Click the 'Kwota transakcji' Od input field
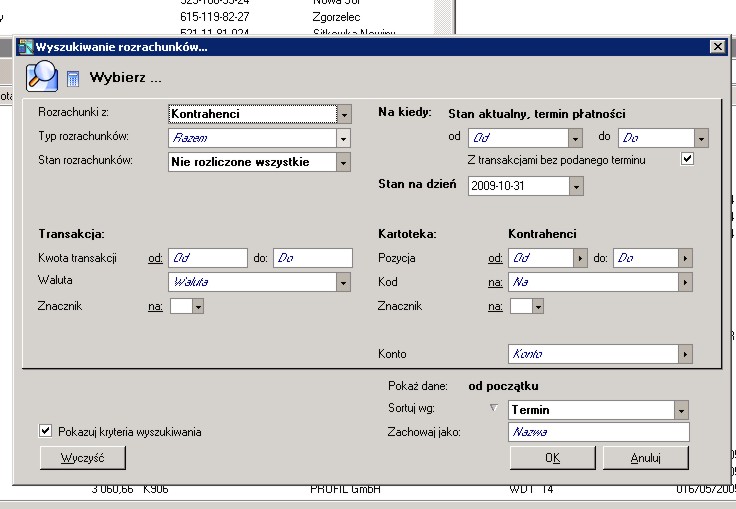 coord(207,258)
